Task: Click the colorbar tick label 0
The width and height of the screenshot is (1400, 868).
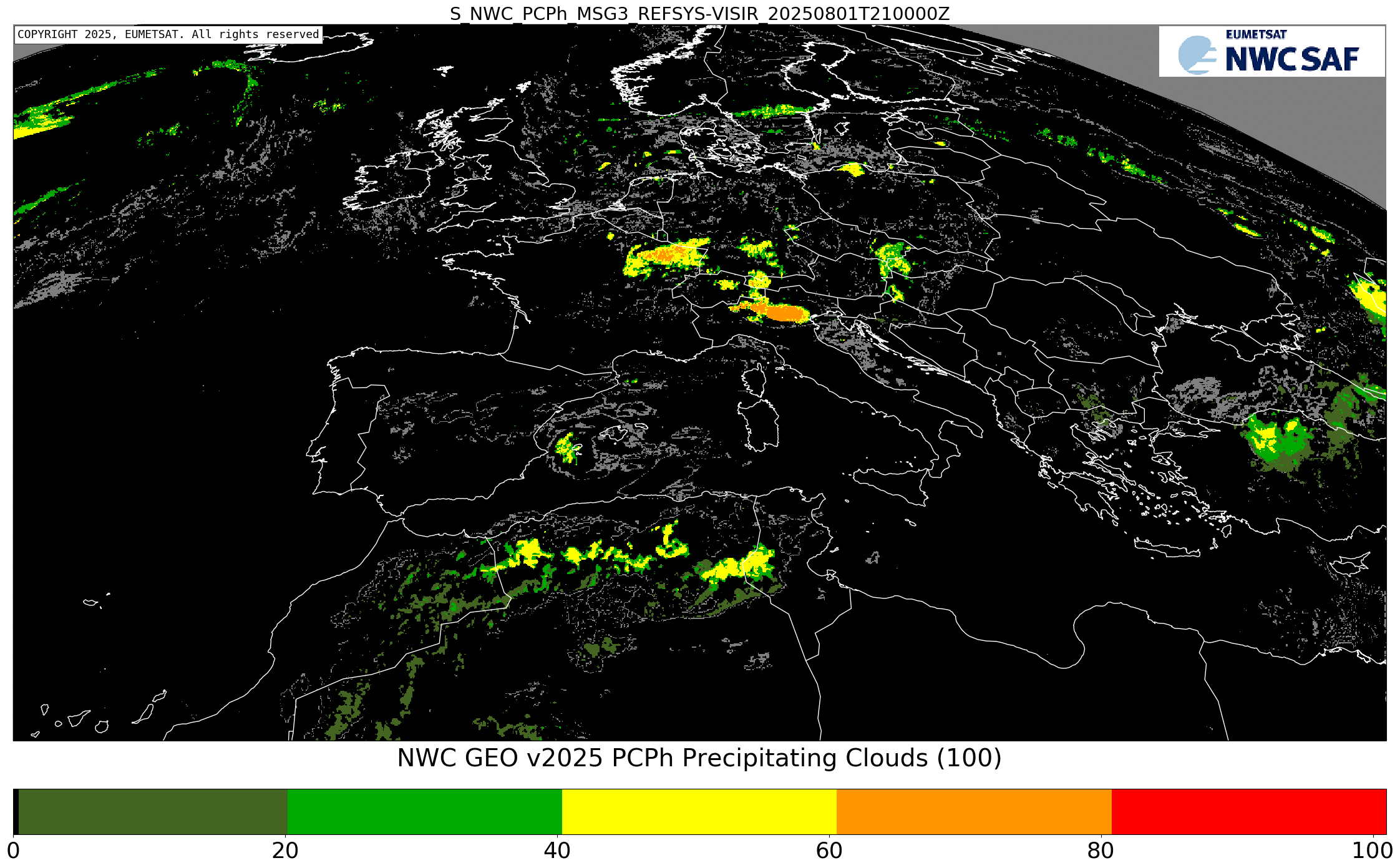Action: point(13,851)
